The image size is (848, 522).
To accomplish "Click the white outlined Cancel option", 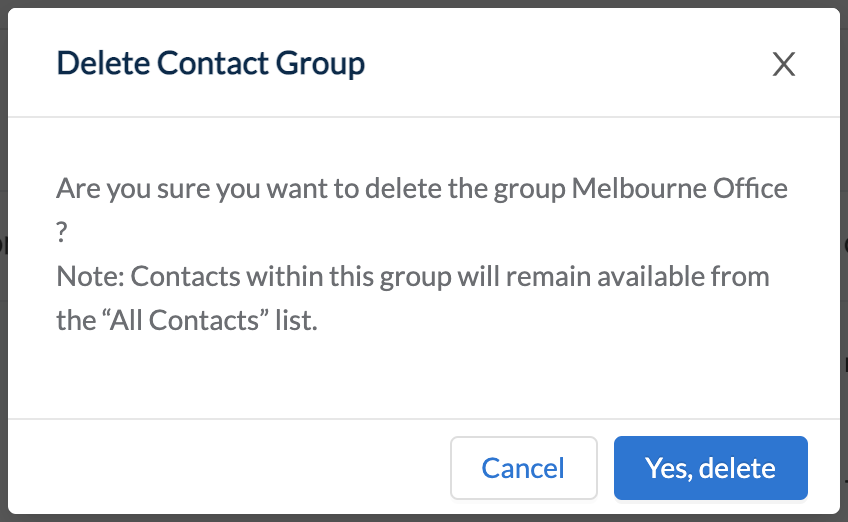I will pyautogui.click(x=524, y=468).
